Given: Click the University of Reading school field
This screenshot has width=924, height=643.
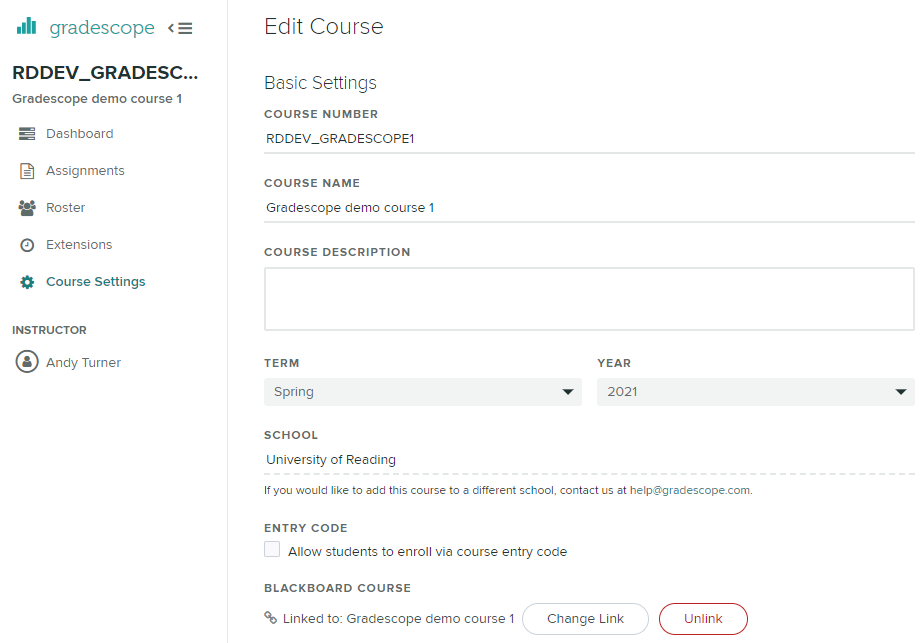Looking at the screenshot, I should [588, 460].
